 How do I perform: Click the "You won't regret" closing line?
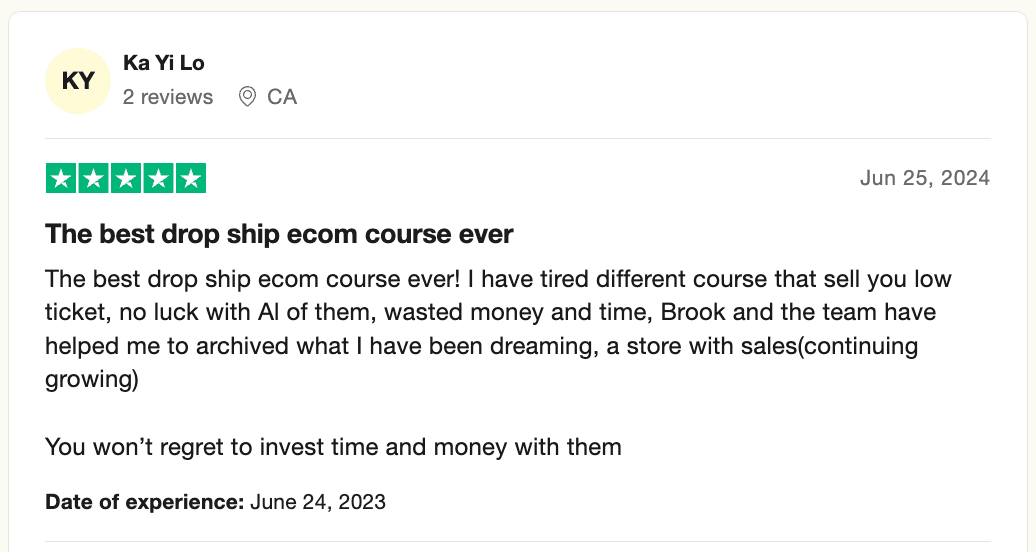(333, 446)
